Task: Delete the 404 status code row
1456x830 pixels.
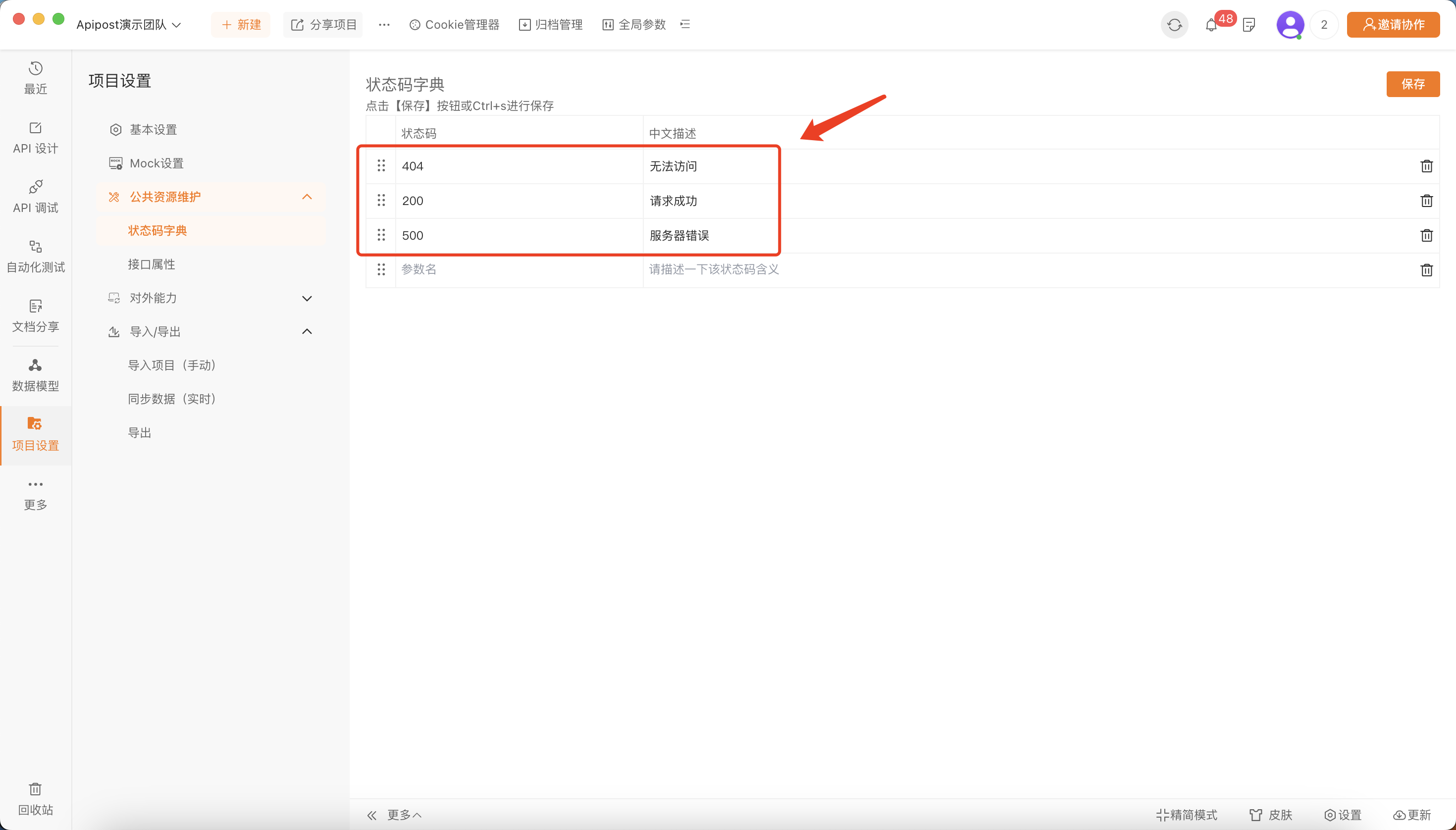Action: (x=1426, y=166)
